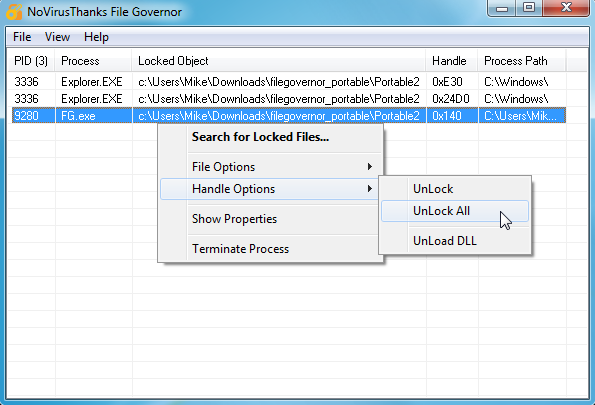This screenshot has width=595, height=405.
Task: Click the C:\Users\Mik... process path cell
Action: [521, 116]
